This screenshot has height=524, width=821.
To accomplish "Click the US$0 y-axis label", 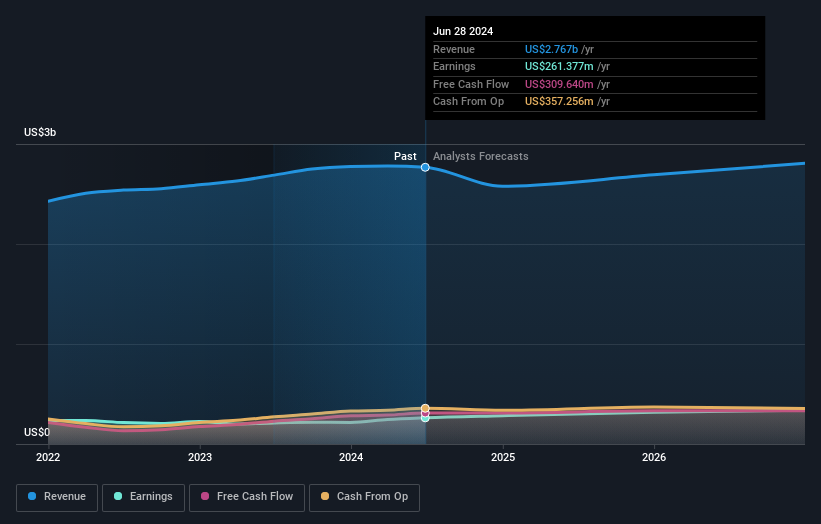I will 37,432.
